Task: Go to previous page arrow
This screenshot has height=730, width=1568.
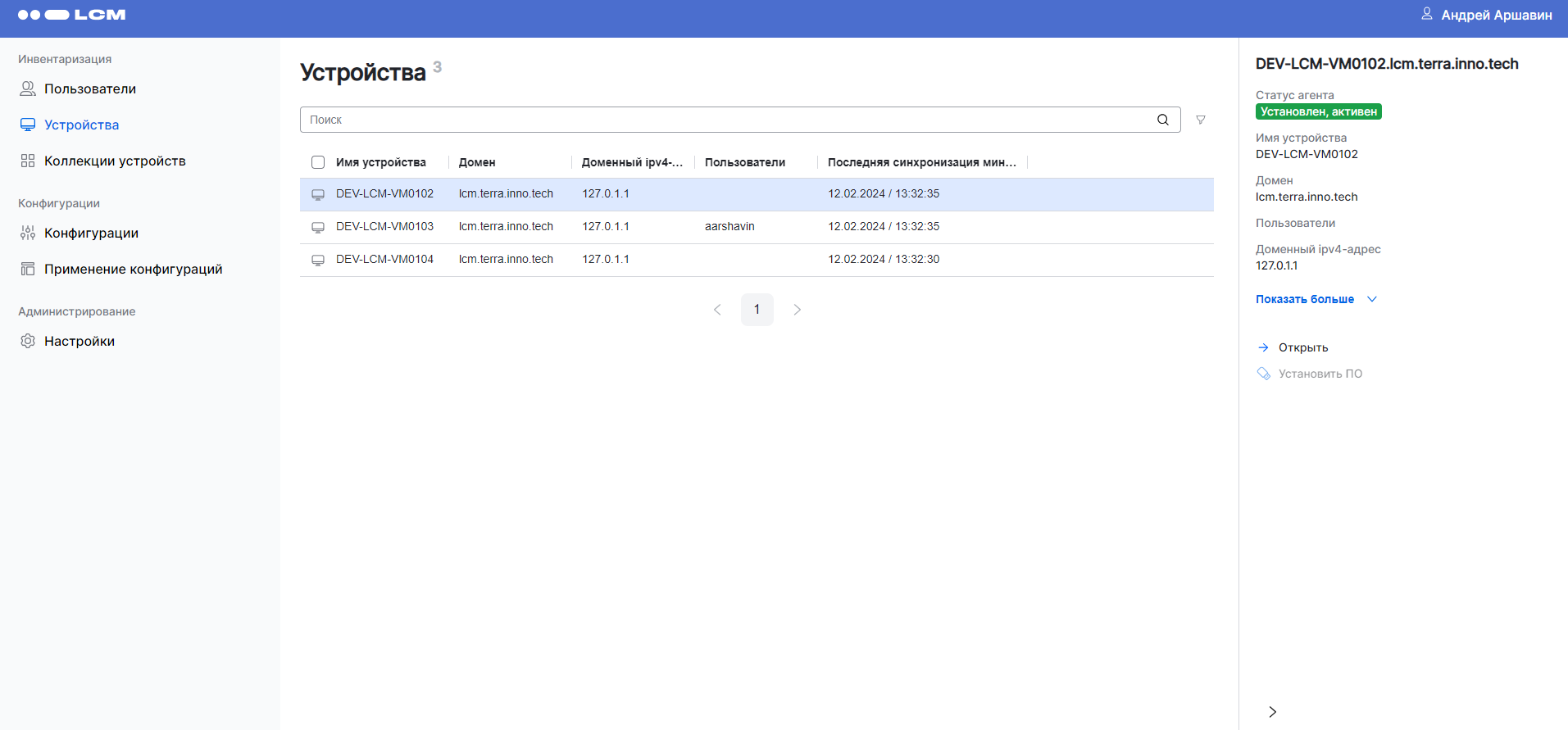Action: pos(717,310)
